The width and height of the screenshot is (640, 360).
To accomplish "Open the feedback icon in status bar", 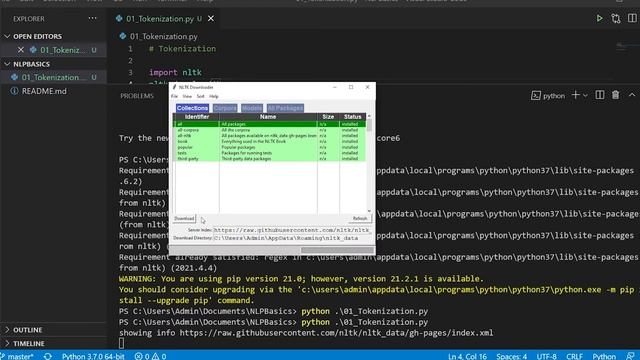I will tap(630, 356).
